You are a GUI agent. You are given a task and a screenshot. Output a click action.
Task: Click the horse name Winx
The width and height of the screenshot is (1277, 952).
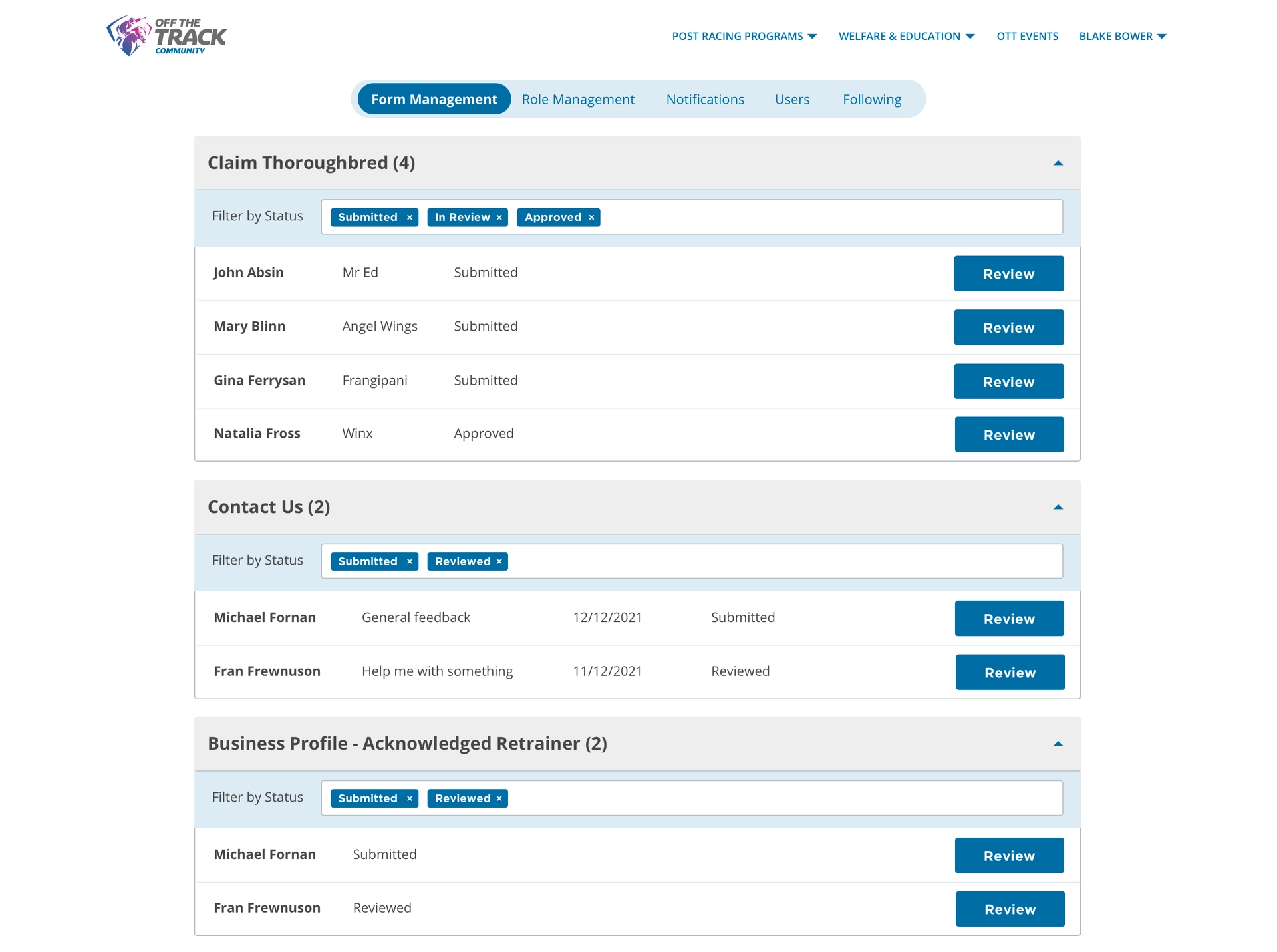[357, 434]
